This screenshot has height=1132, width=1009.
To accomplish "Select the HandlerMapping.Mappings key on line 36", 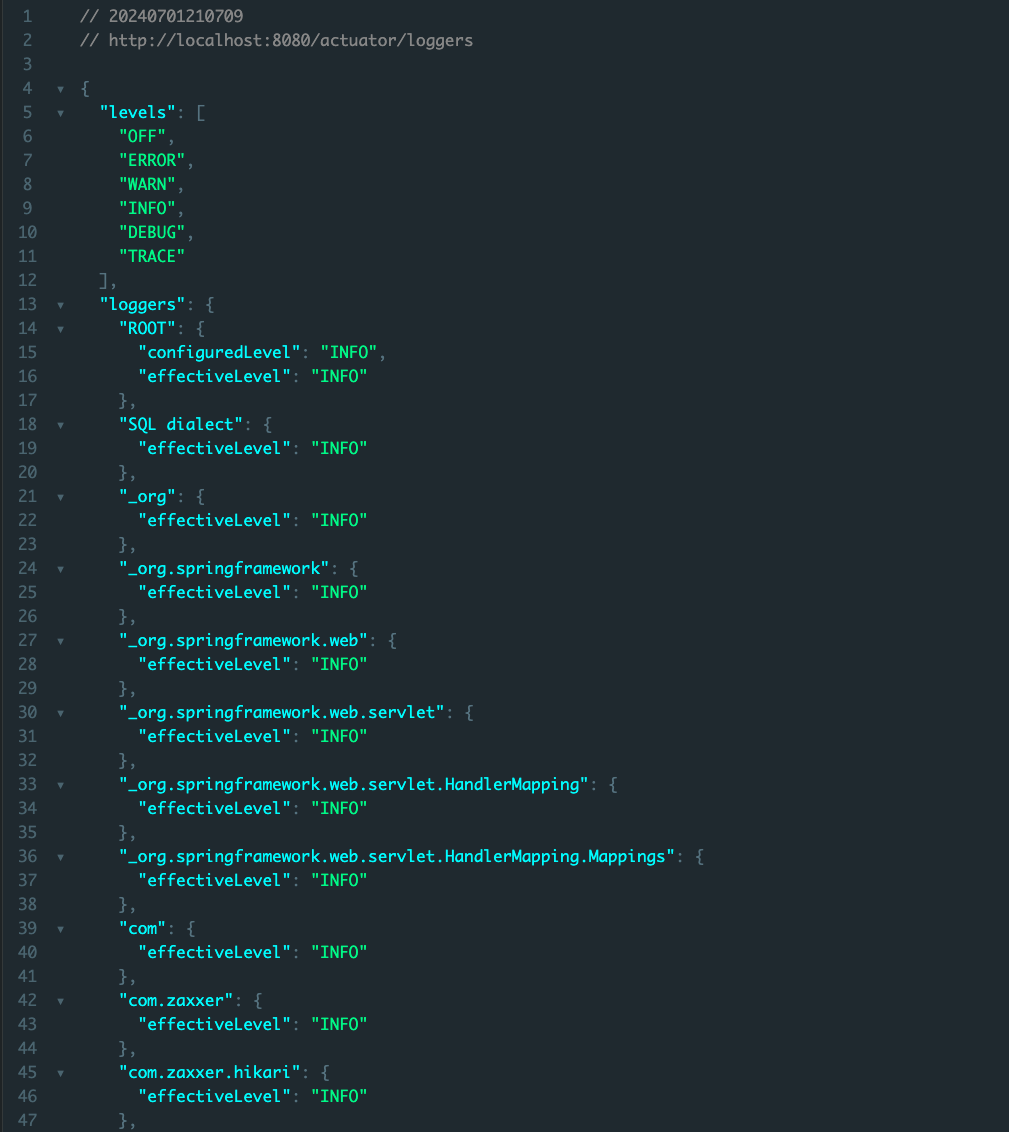I will coord(397,857).
